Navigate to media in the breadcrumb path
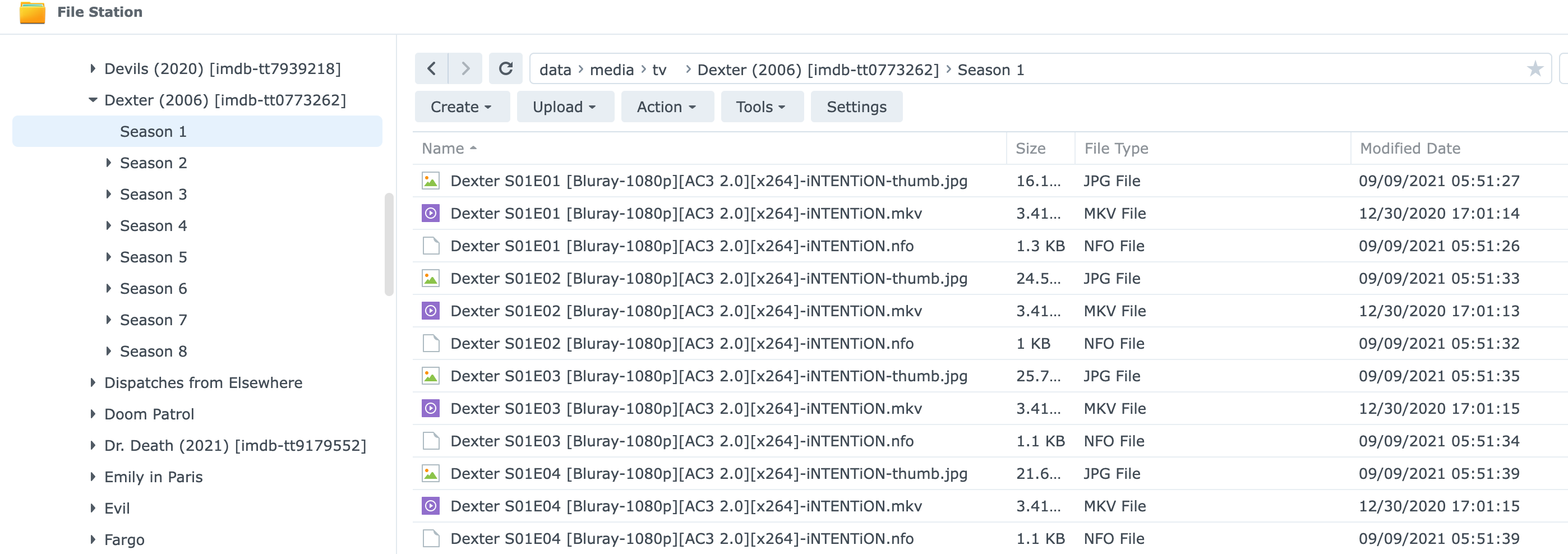Screen dimensions: 1568x554 [612, 70]
